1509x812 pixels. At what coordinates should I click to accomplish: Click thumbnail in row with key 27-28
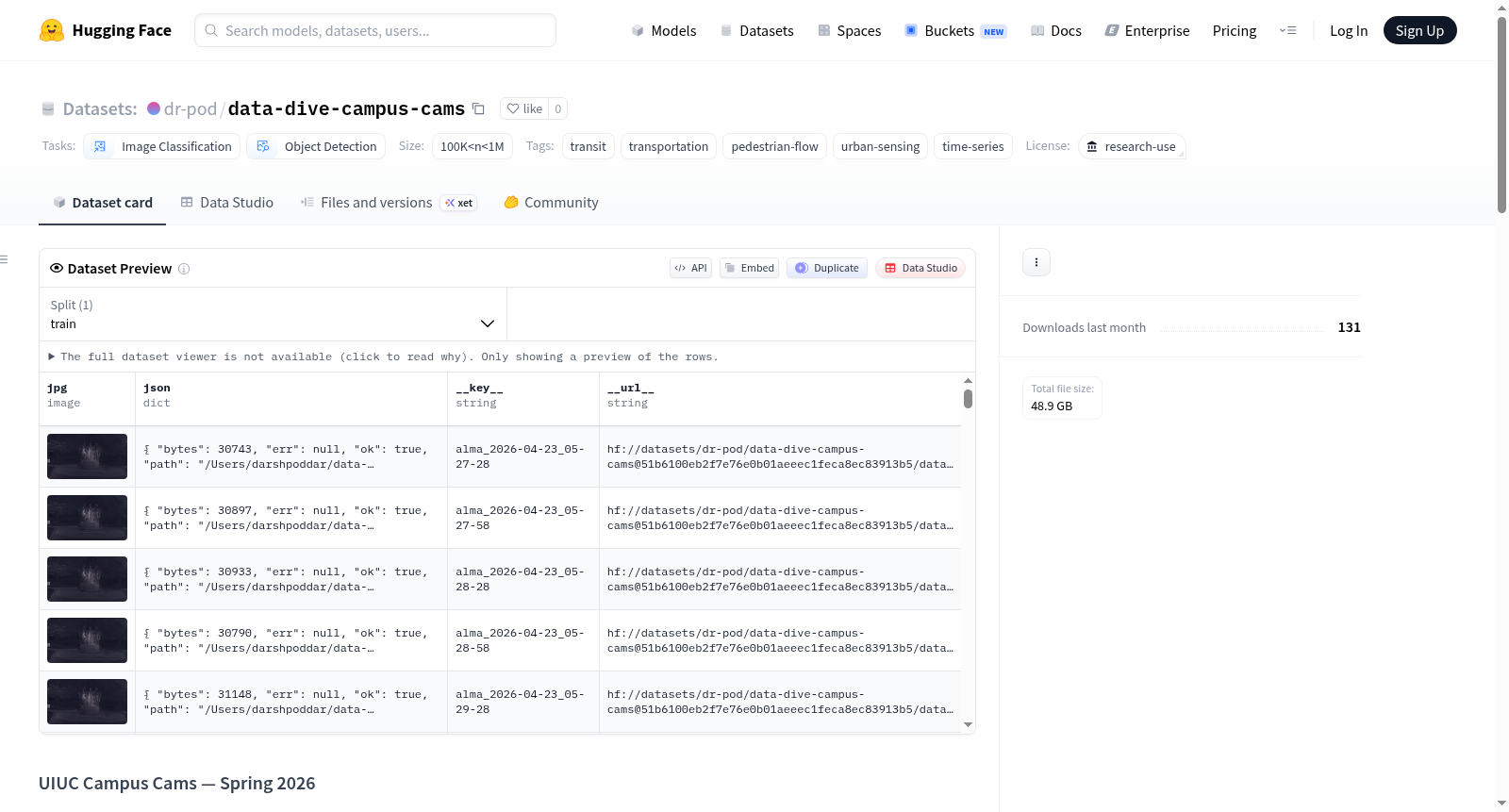[87, 456]
